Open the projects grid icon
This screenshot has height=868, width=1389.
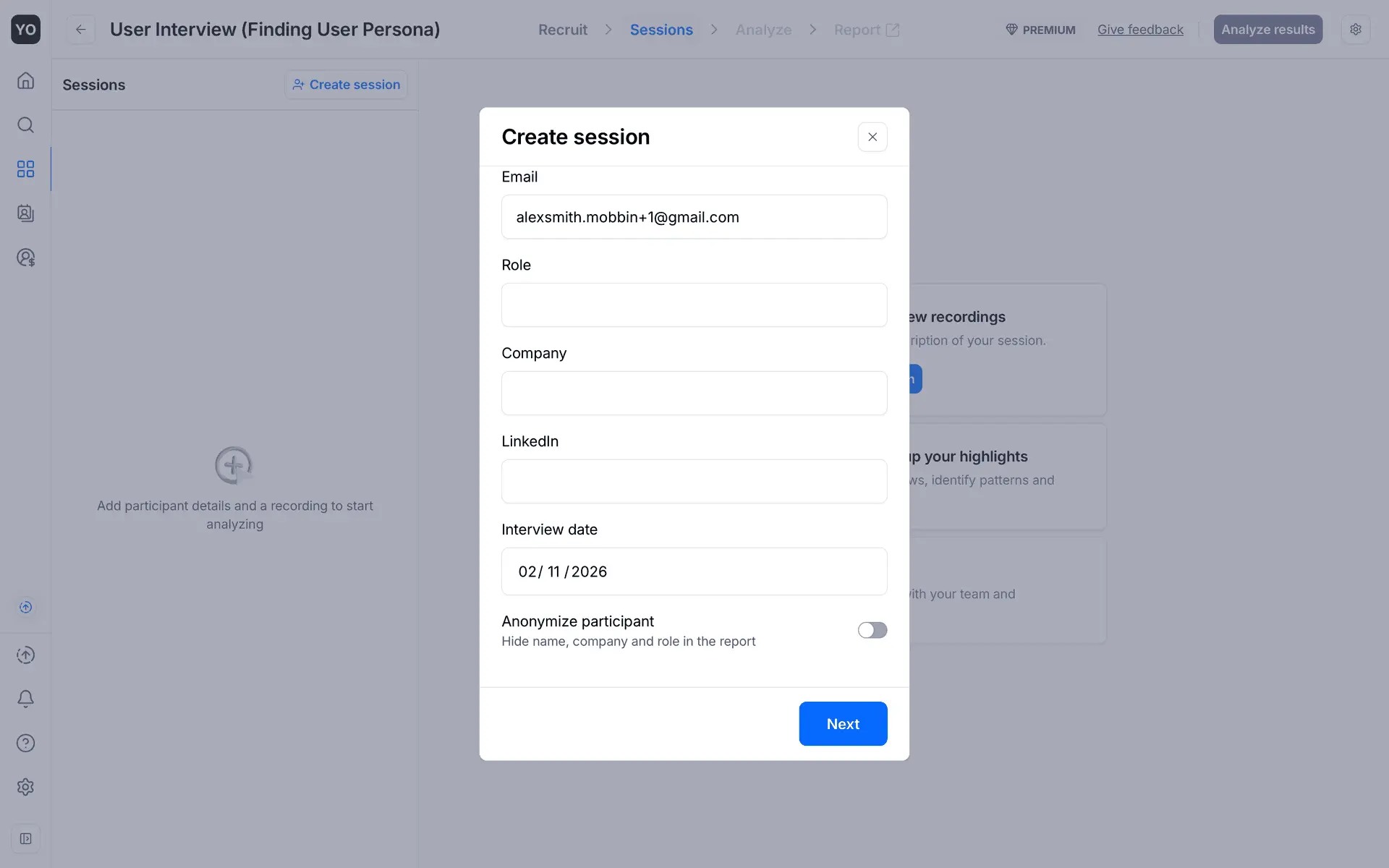click(x=25, y=169)
